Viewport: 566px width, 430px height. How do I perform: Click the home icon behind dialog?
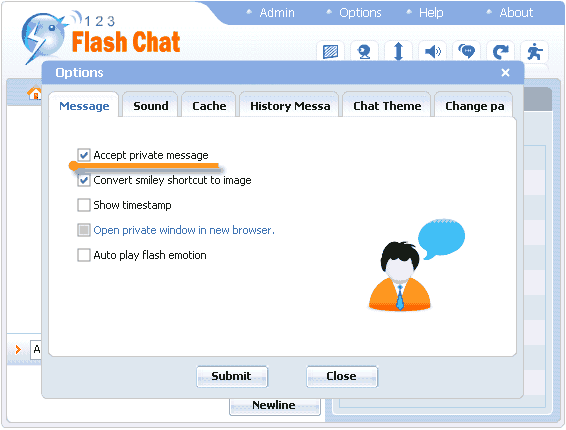pyautogui.click(x=35, y=93)
